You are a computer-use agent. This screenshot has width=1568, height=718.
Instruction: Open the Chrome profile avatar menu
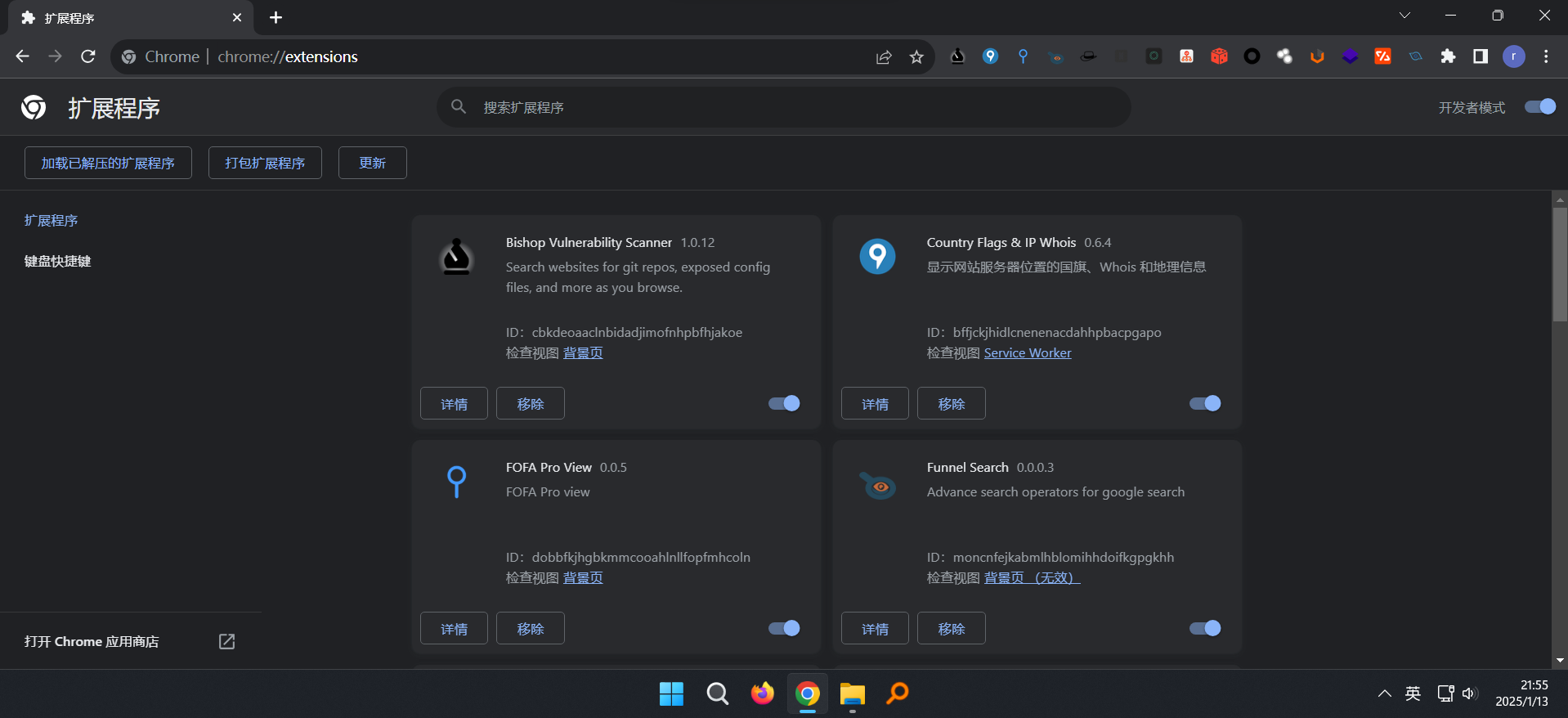pyautogui.click(x=1514, y=56)
